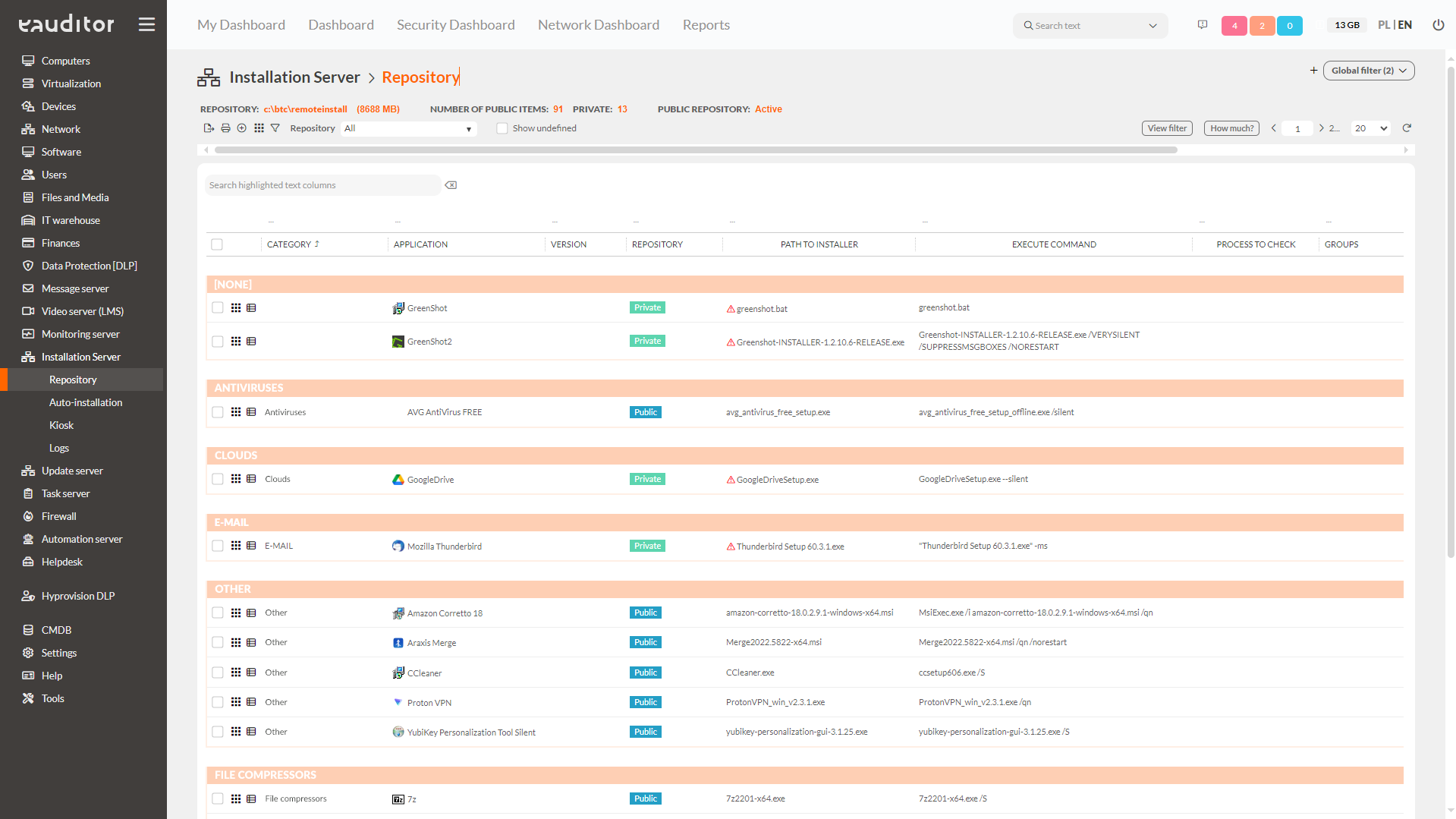
Task: Expand the Global filter (2) dropdown
Action: pyautogui.click(x=1368, y=71)
